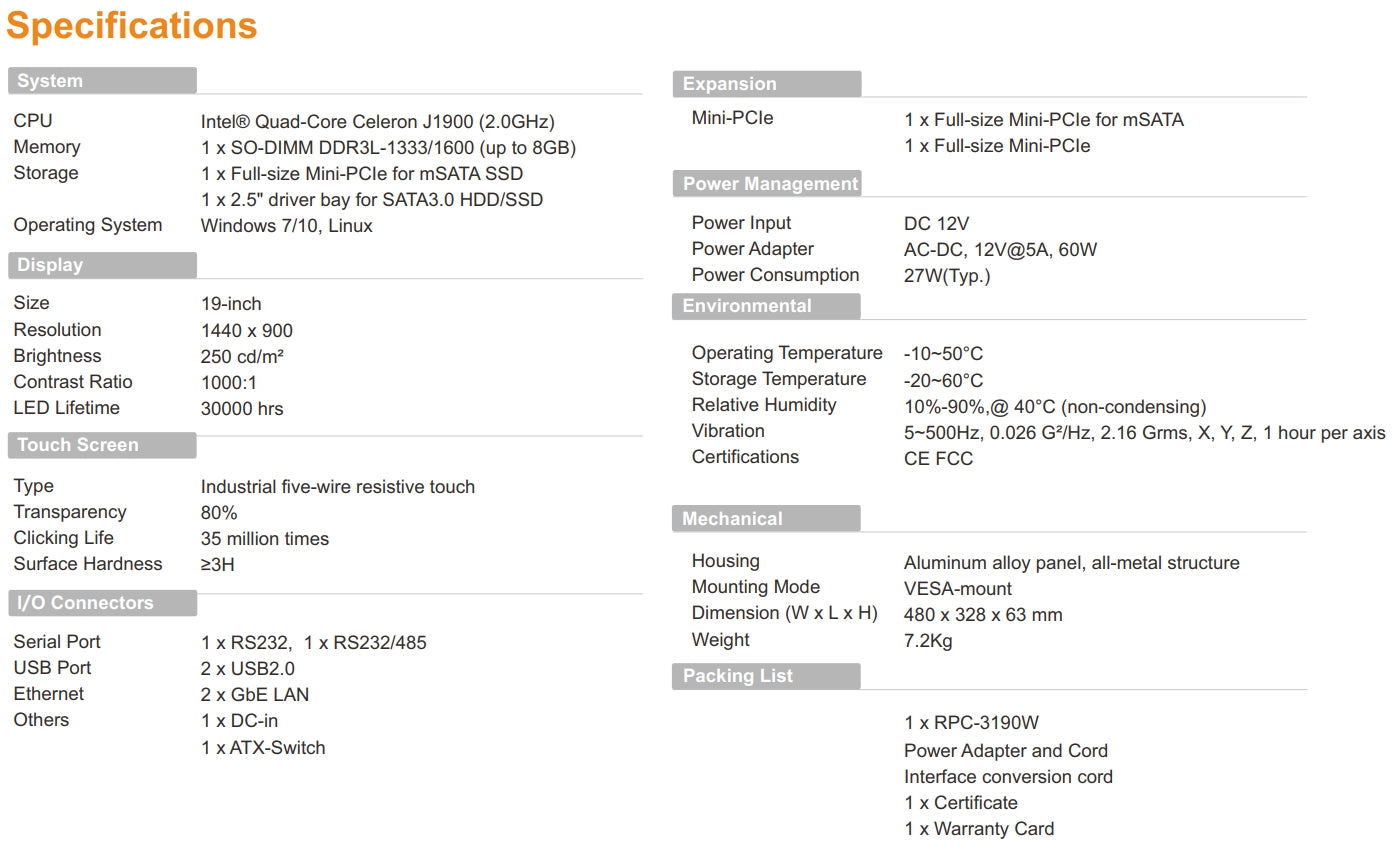Click the Operating System label
The height and width of the screenshot is (852, 1400).
(88, 225)
